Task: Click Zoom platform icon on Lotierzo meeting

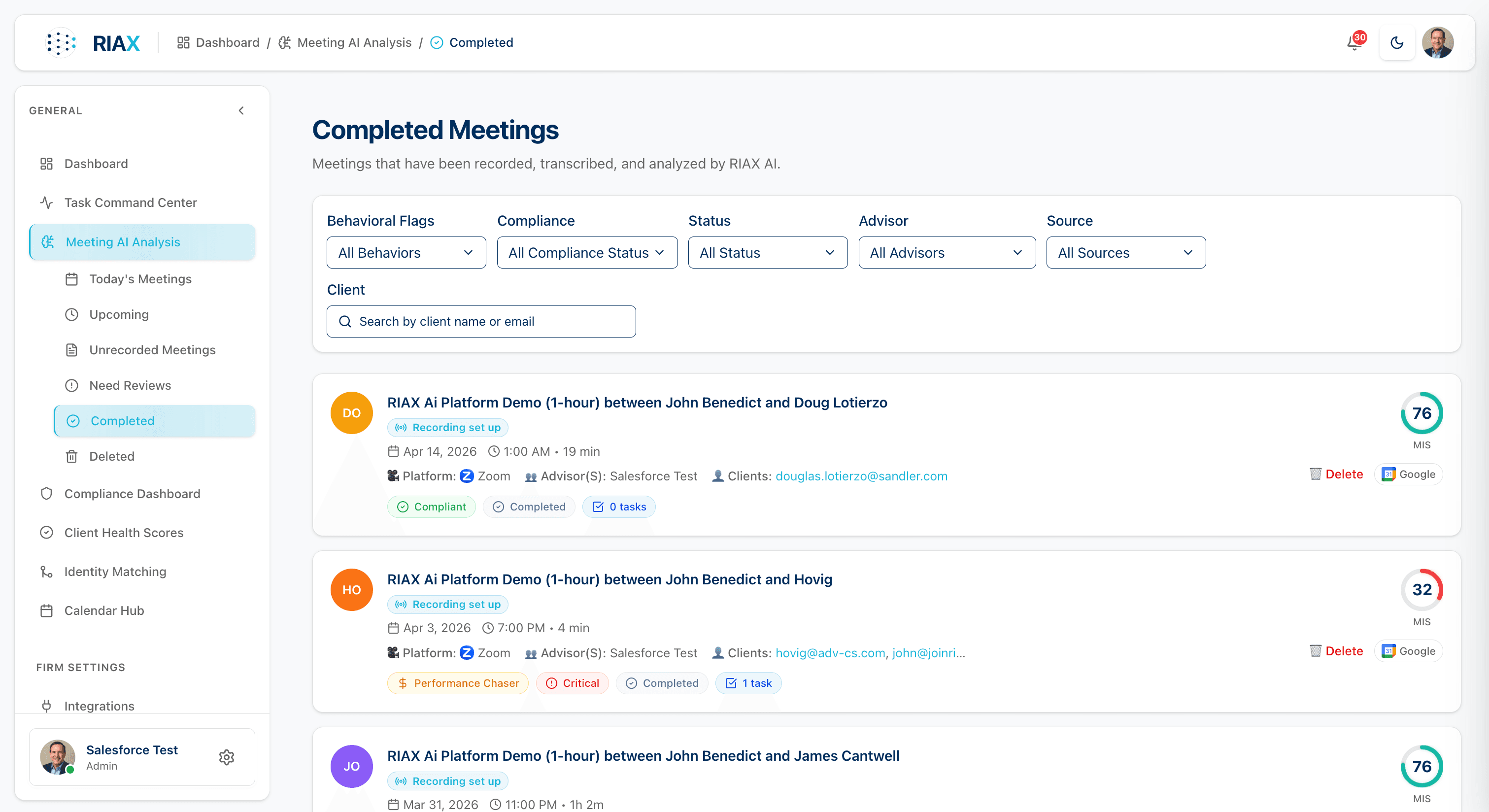Action: click(x=467, y=476)
